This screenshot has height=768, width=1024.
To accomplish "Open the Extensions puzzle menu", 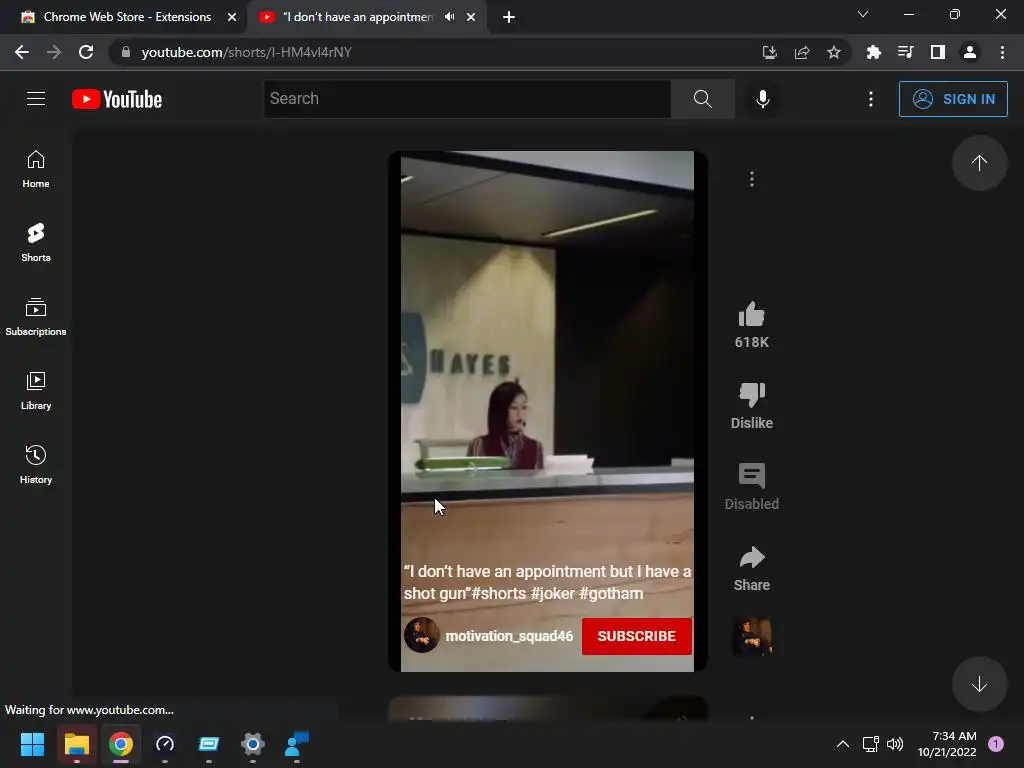I will coord(873,52).
